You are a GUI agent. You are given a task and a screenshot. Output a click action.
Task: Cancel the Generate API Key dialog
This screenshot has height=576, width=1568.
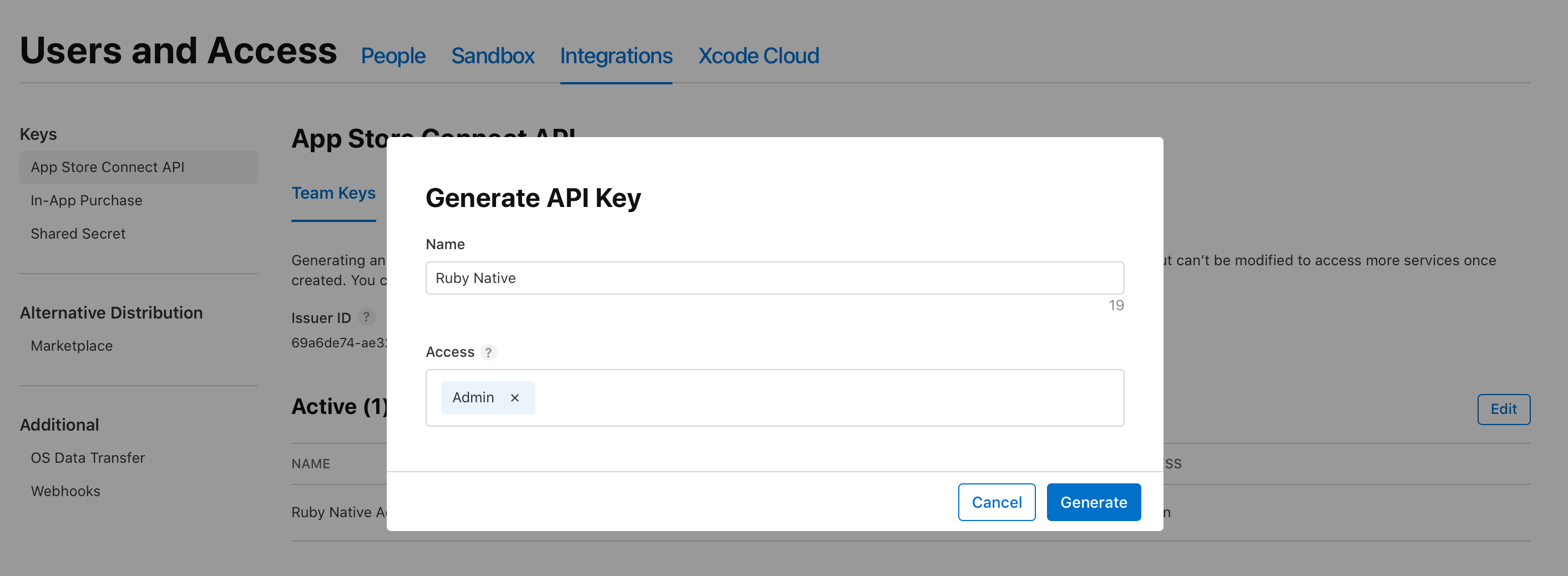pos(997,502)
